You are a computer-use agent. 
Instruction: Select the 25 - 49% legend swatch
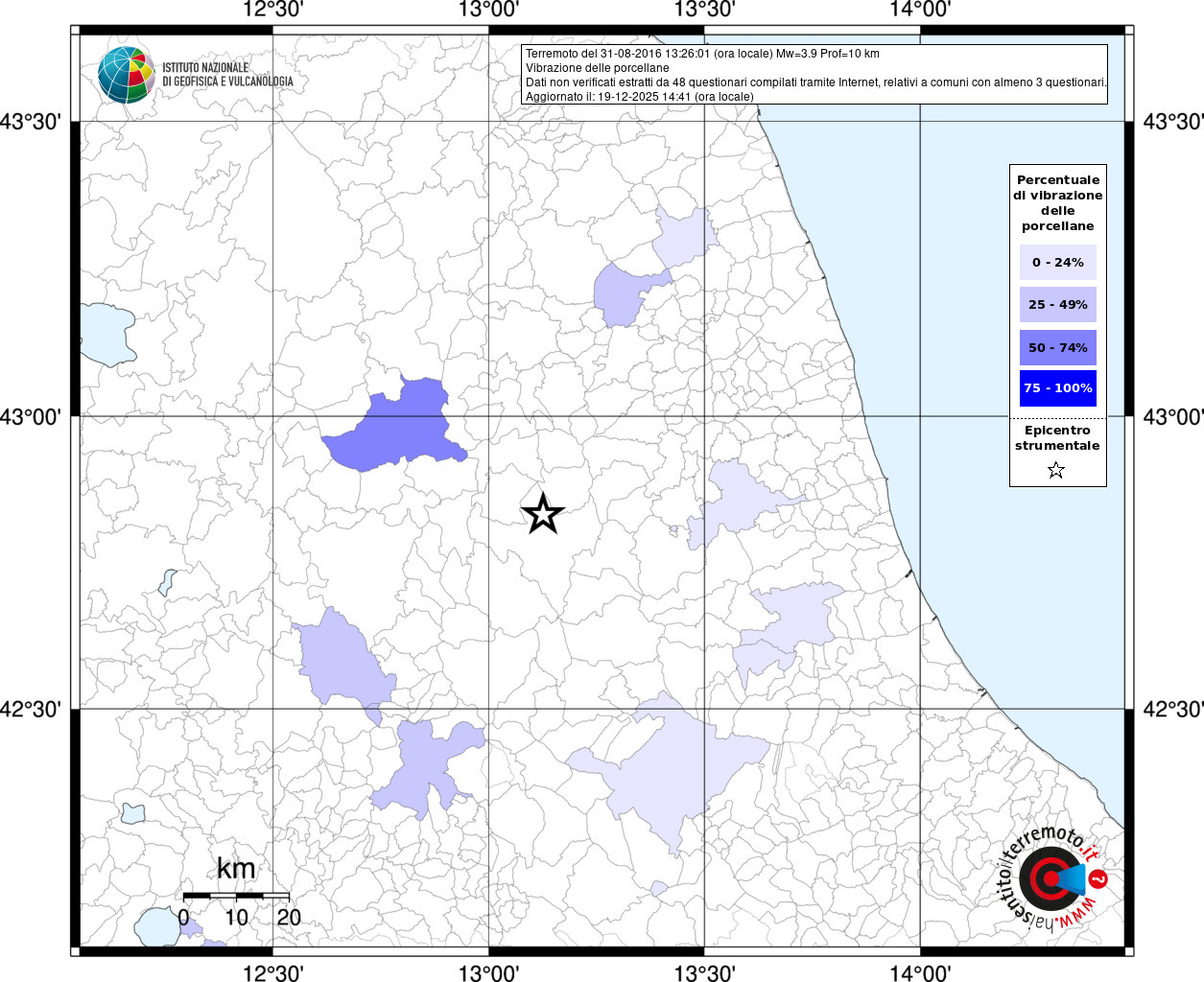[1057, 305]
